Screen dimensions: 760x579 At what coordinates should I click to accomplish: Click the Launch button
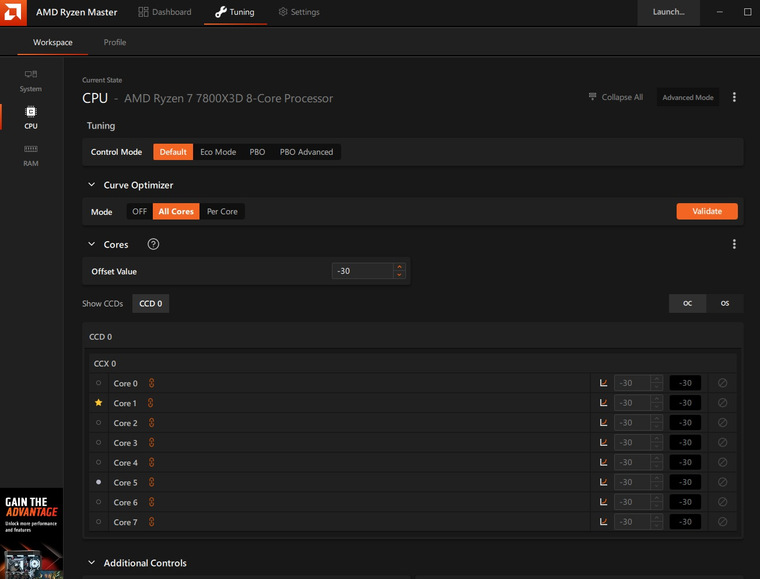click(x=668, y=12)
